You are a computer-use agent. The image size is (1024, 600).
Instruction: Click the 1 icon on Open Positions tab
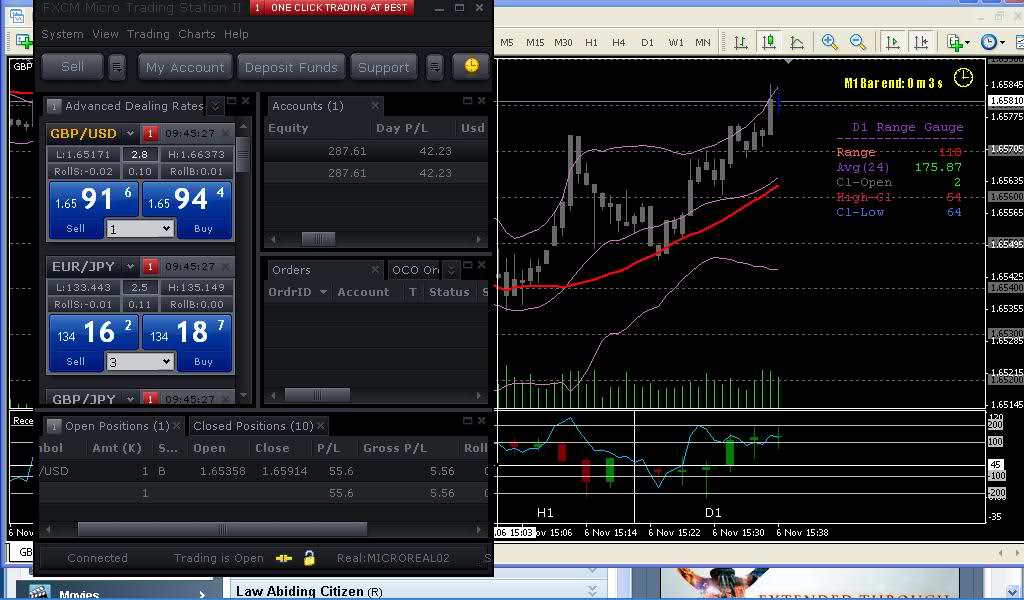[54, 426]
